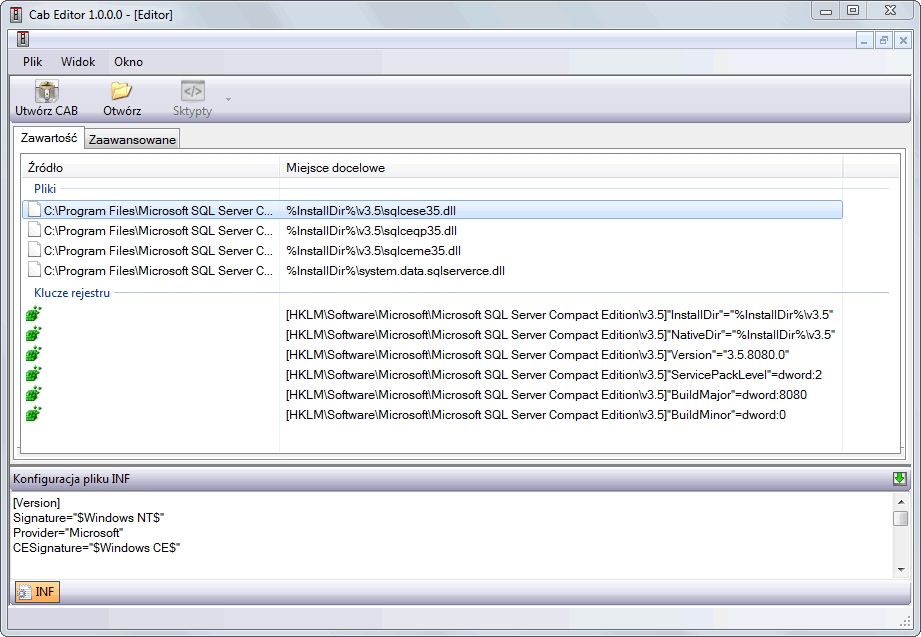921x637 pixels.
Task: Click destination %InstallDir%\v3.5\sqlceqp35.dll
Action: tap(372, 230)
